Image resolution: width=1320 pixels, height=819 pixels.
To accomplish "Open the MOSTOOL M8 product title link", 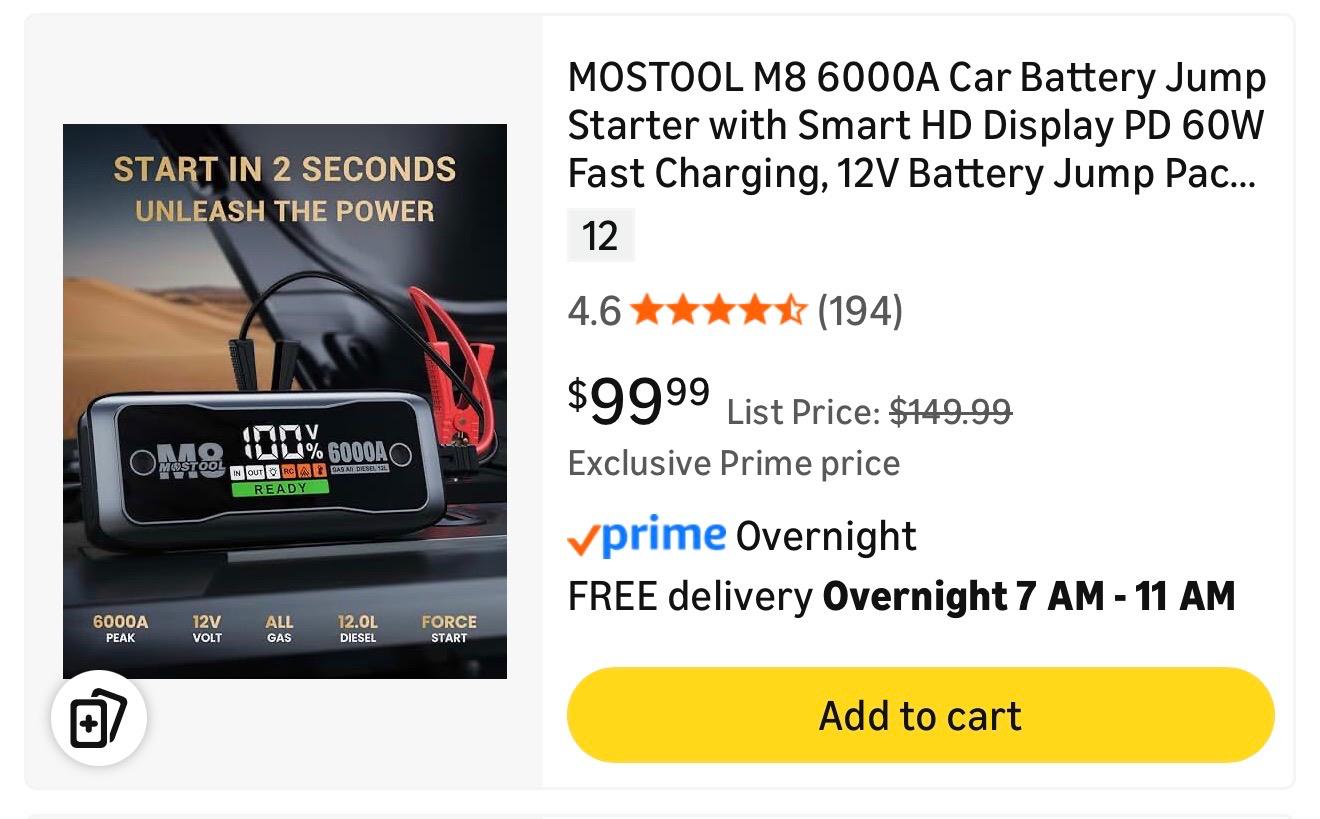I will (916, 126).
